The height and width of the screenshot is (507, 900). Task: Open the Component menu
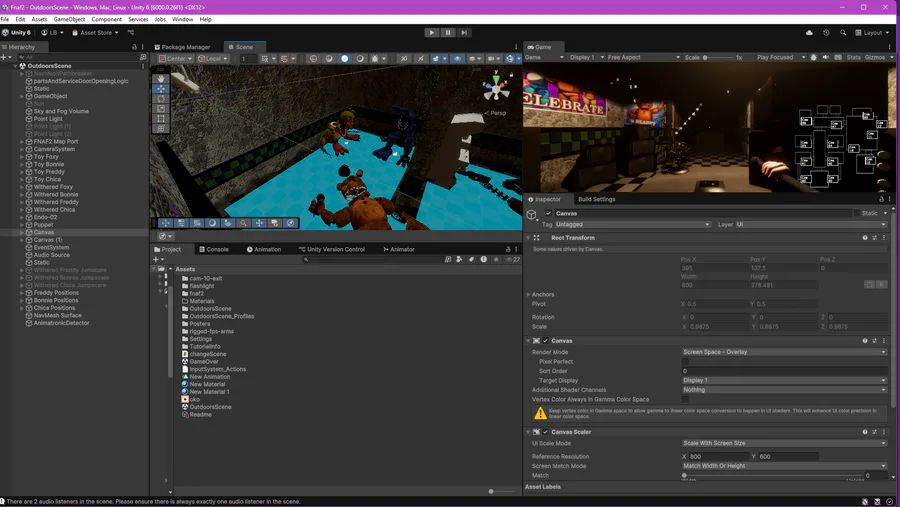tap(107, 19)
